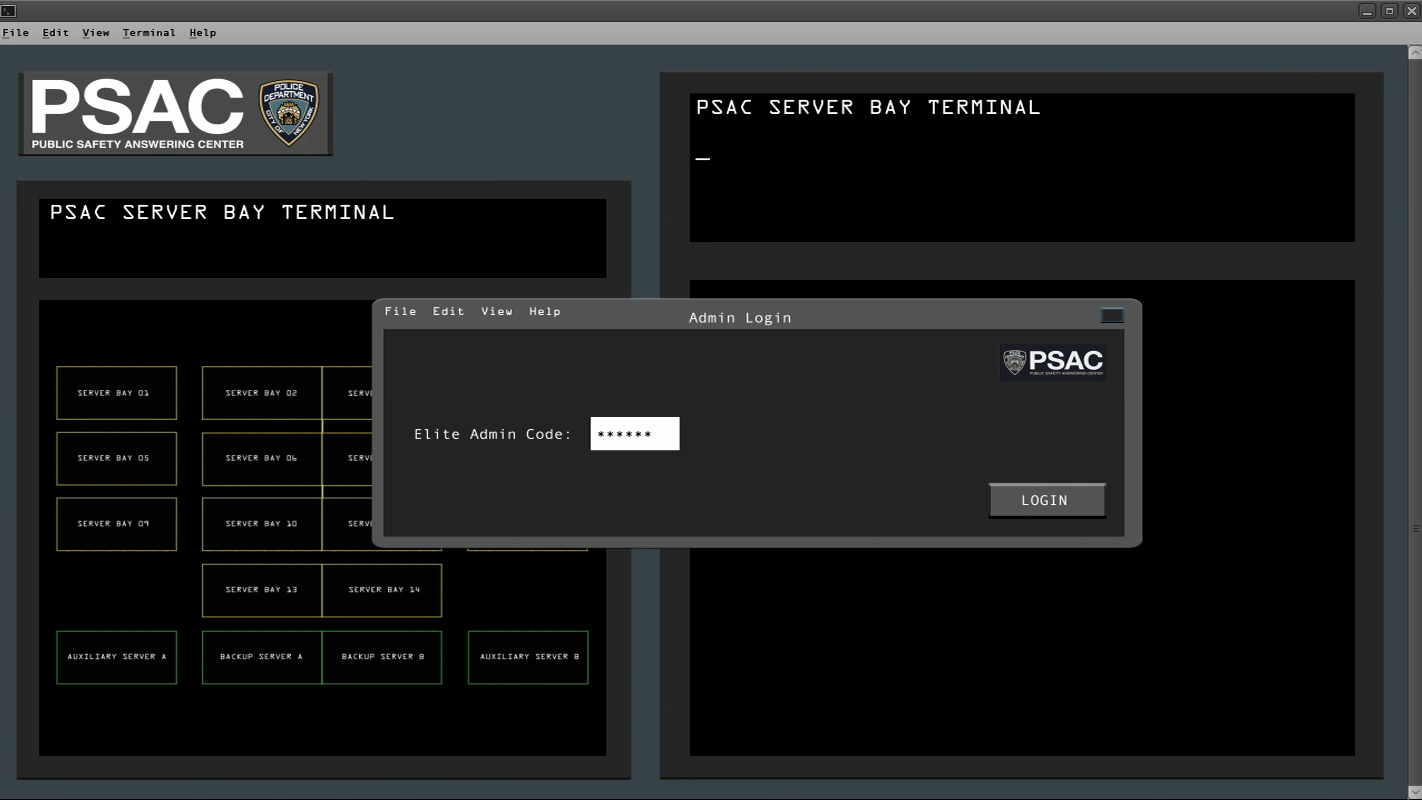Click the police department badge on the PSAC banner

[289, 111]
